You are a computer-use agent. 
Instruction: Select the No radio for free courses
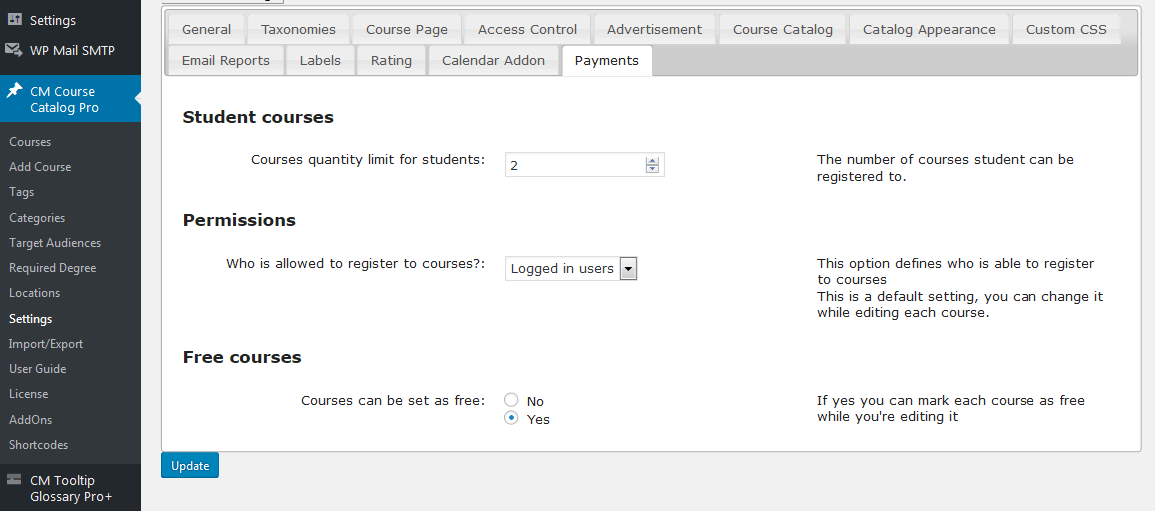[511, 400]
